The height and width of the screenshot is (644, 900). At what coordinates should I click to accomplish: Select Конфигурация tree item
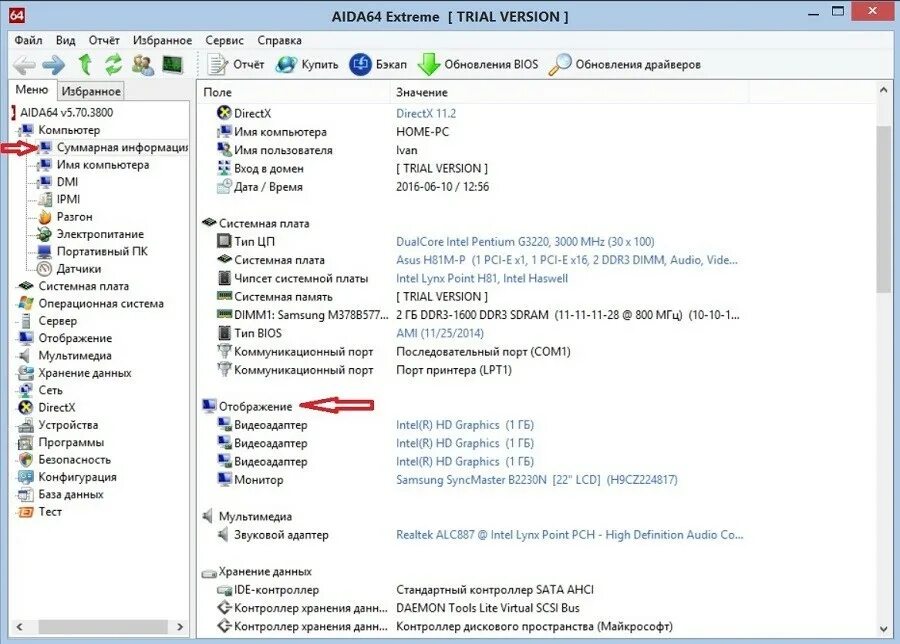point(77,476)
